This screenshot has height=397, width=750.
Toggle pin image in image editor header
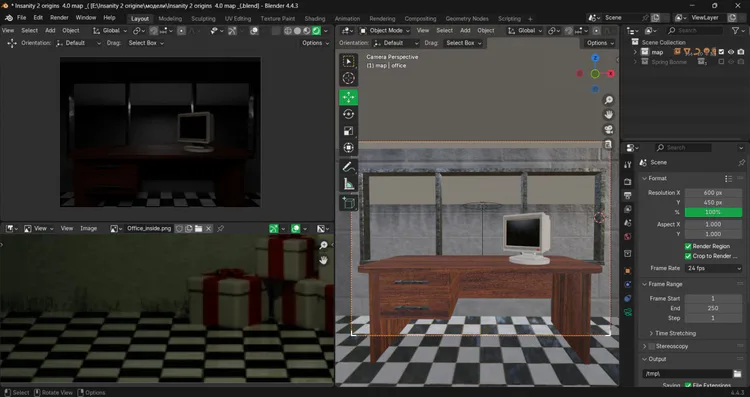(221, 229)
